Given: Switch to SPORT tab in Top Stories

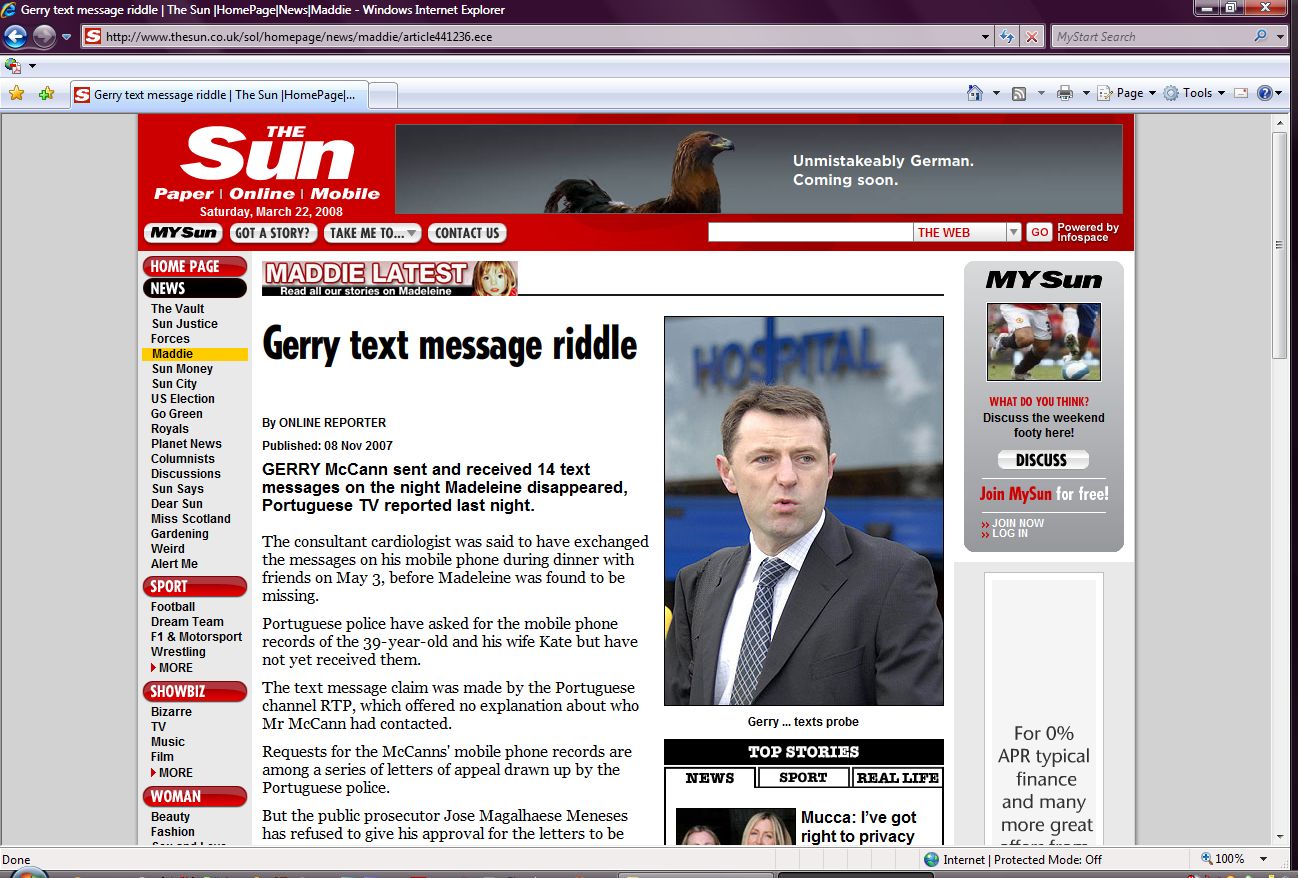Looking at the screenshot, I should click(x=803, y=778).
